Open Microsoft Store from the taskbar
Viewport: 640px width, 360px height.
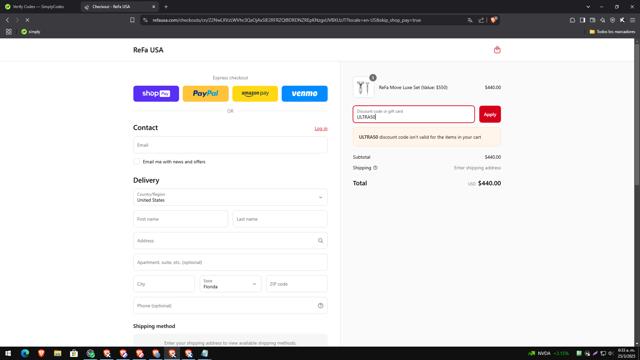pos(74,353)
